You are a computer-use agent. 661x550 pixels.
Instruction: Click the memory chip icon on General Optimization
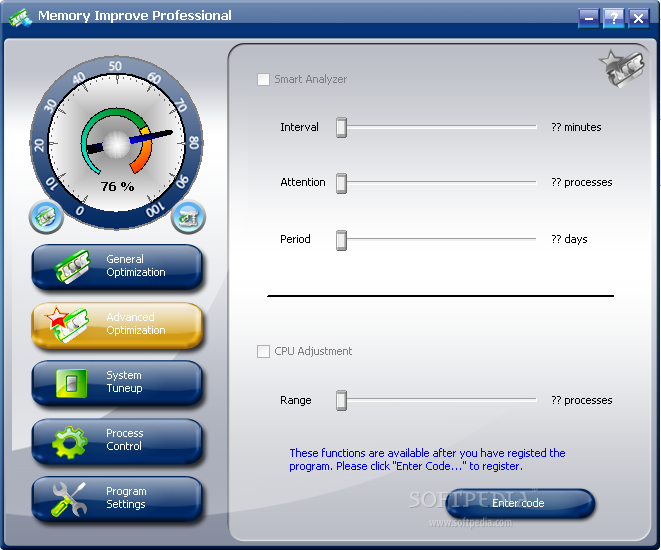(x=72, y=266)
